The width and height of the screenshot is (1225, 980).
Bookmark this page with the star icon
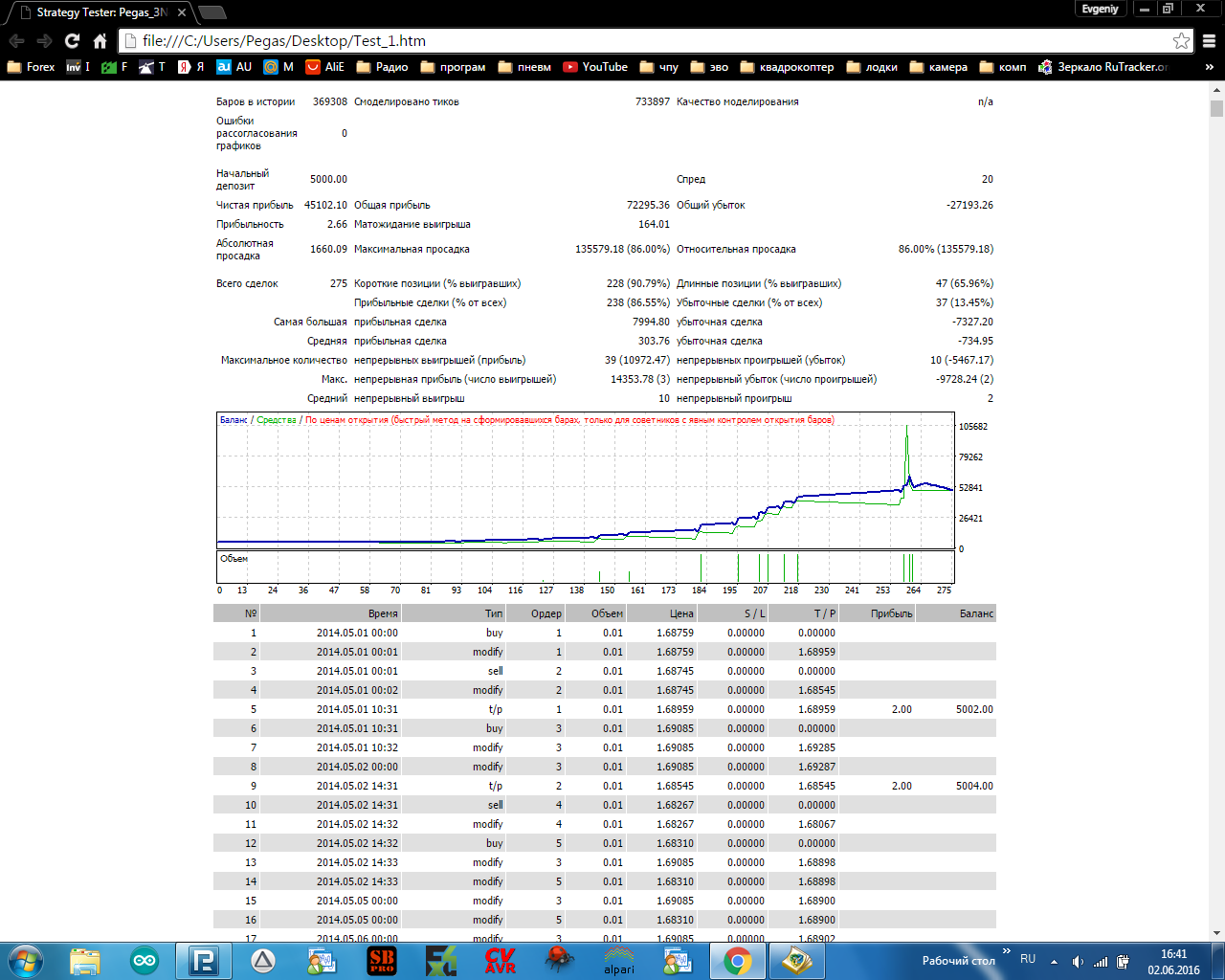coord(1182,41)
